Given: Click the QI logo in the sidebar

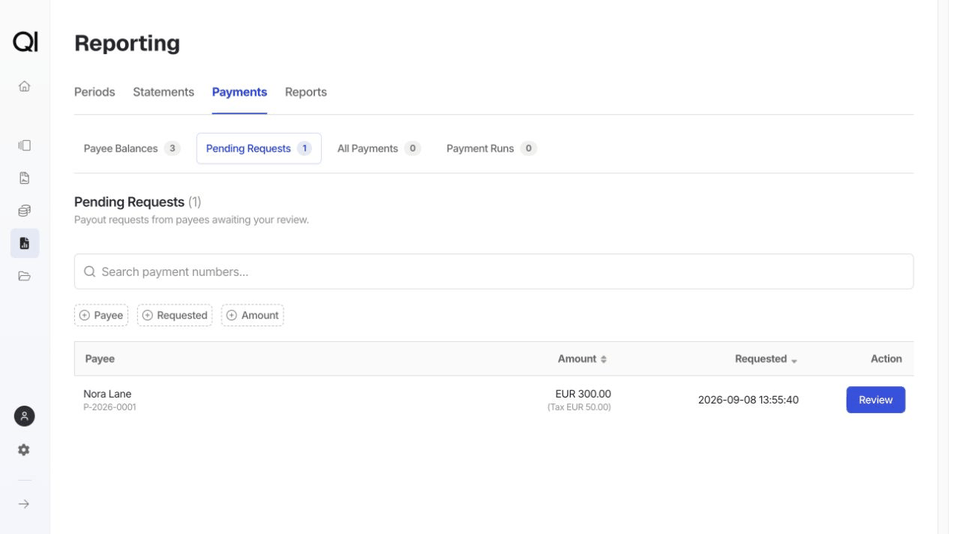Looking at the screenshot, I should [x=25, y=42].
